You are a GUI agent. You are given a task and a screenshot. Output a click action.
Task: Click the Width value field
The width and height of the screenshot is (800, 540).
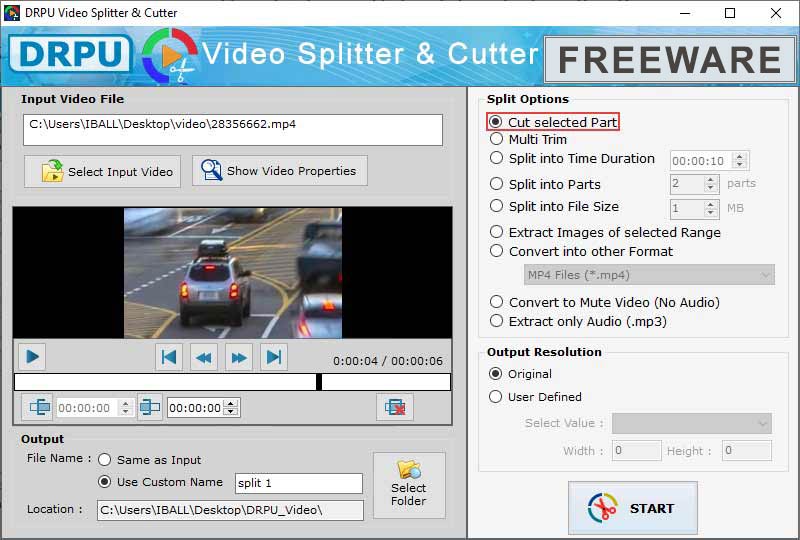tap(636, 451)
